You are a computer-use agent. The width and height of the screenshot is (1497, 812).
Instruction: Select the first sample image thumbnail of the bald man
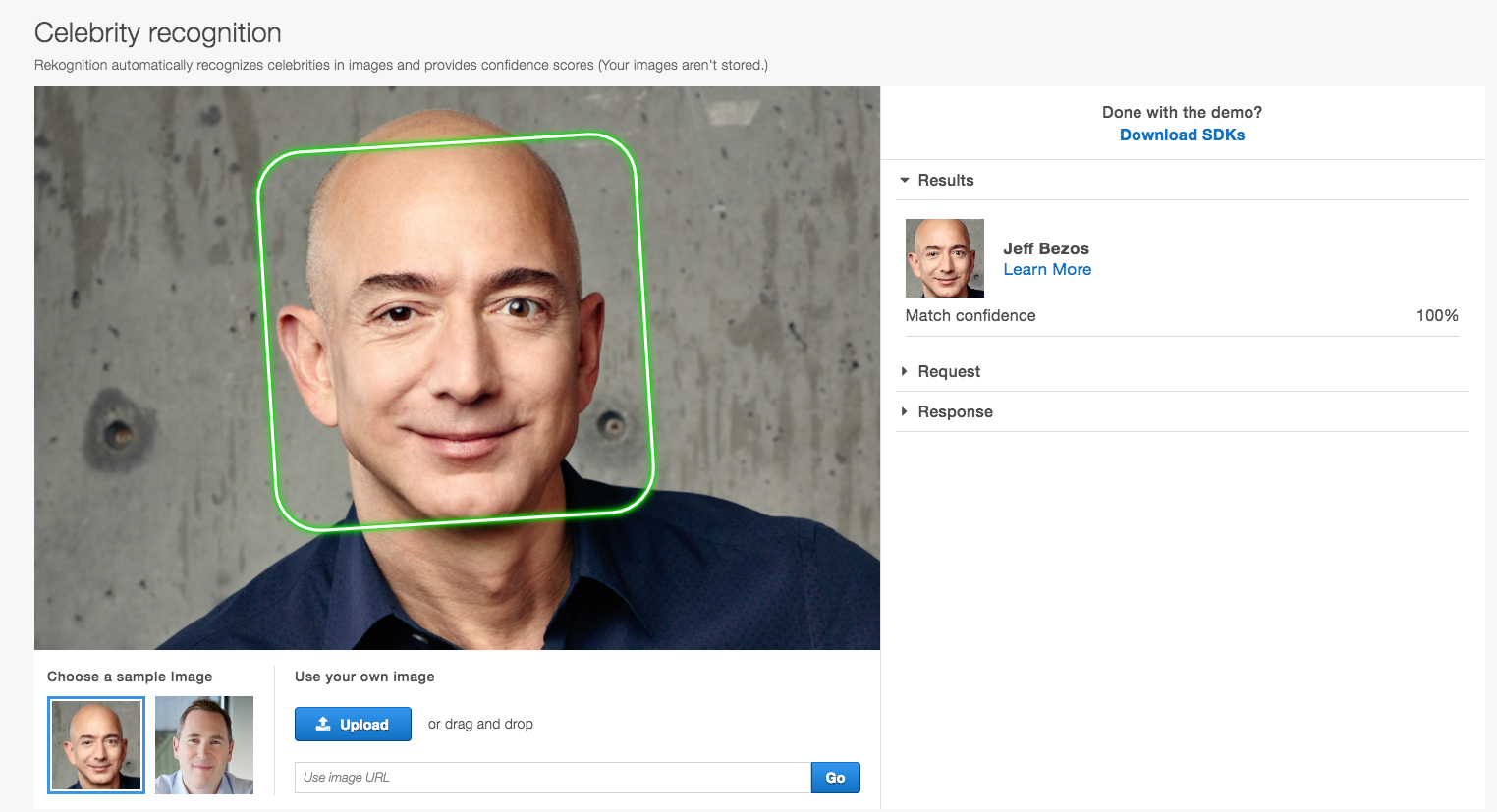click(96, 745)
